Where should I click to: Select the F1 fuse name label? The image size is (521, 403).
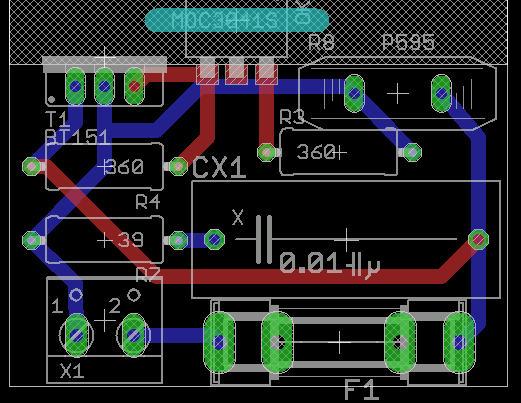tap(362, 390)
